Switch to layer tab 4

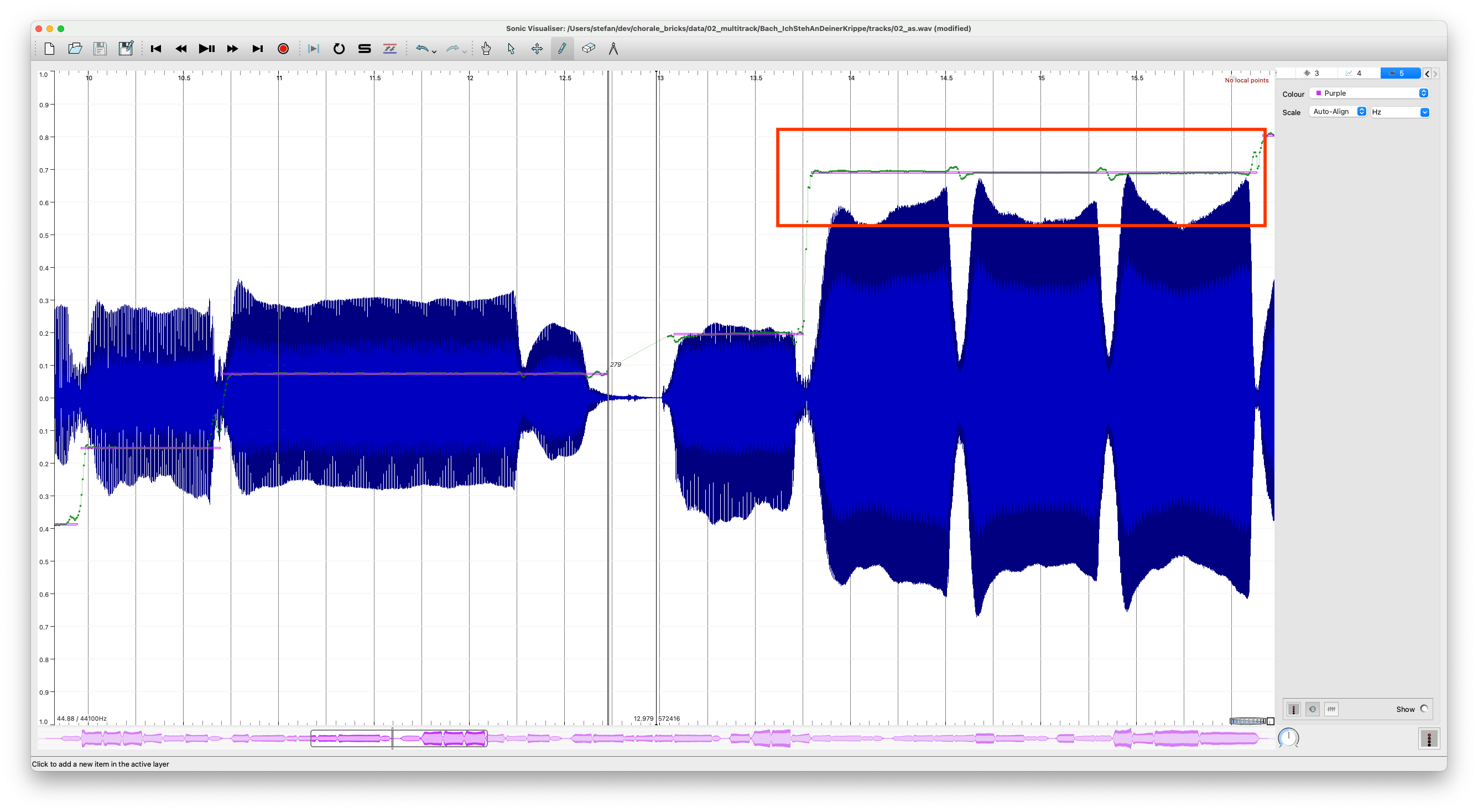point(1354,74)
